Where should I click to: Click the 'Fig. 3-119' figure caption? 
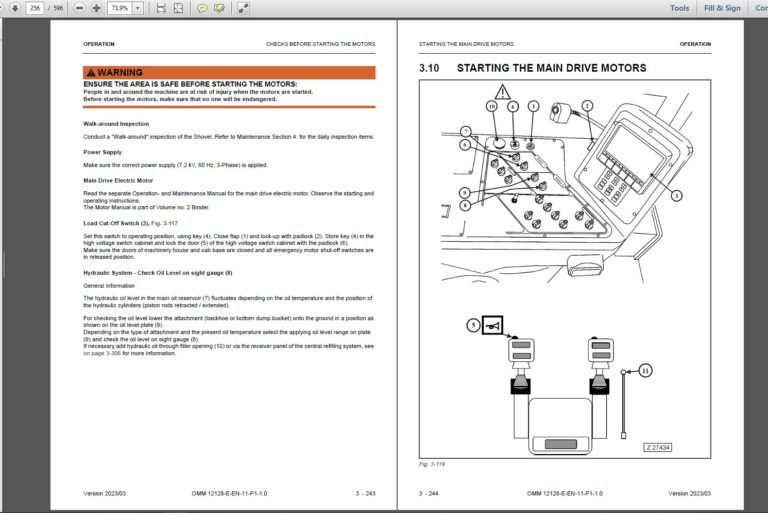(x=432, y=464)
